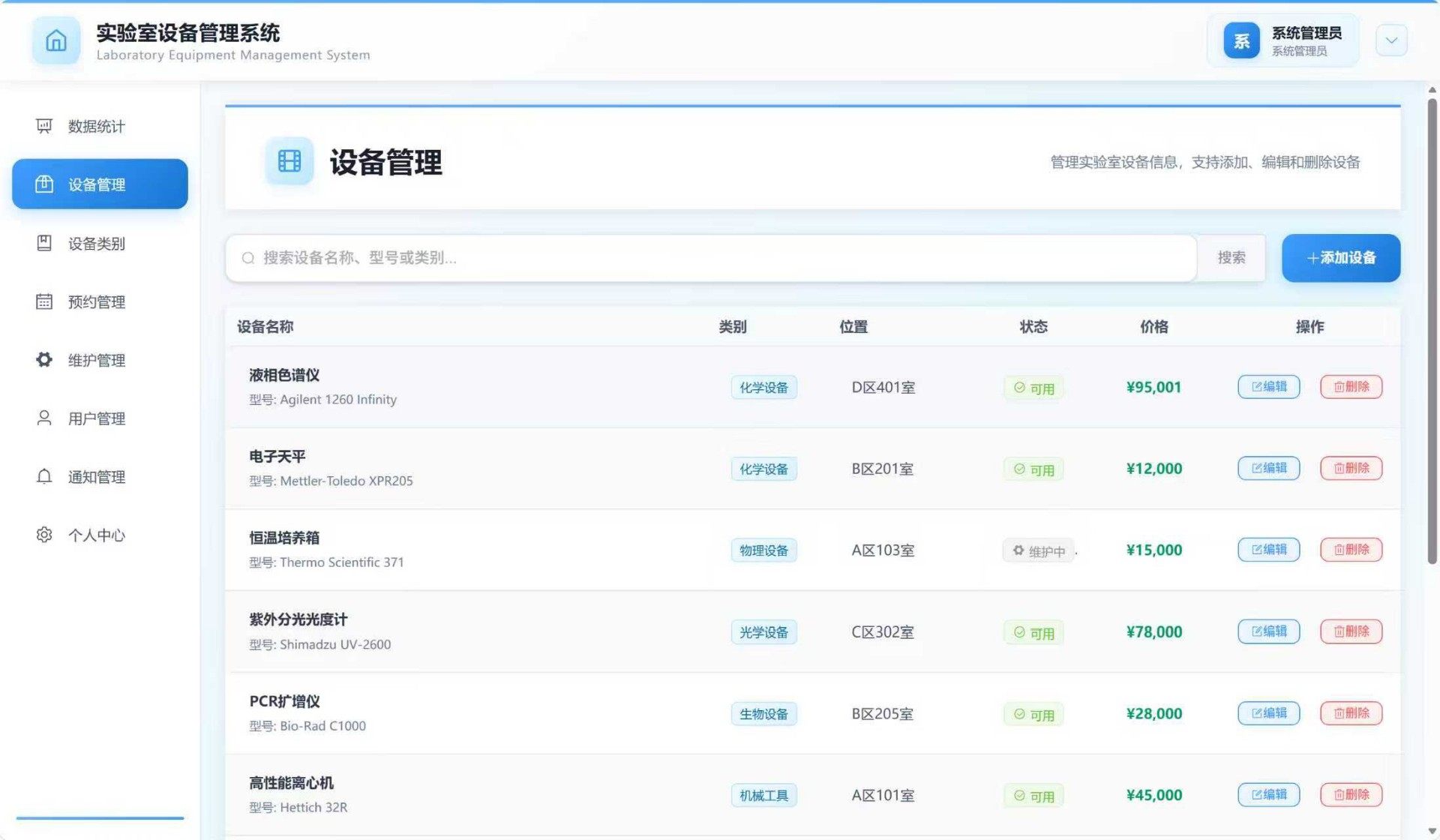Expand the user account dropdown chevron
1440x840 pixels.
[1391, 40]
